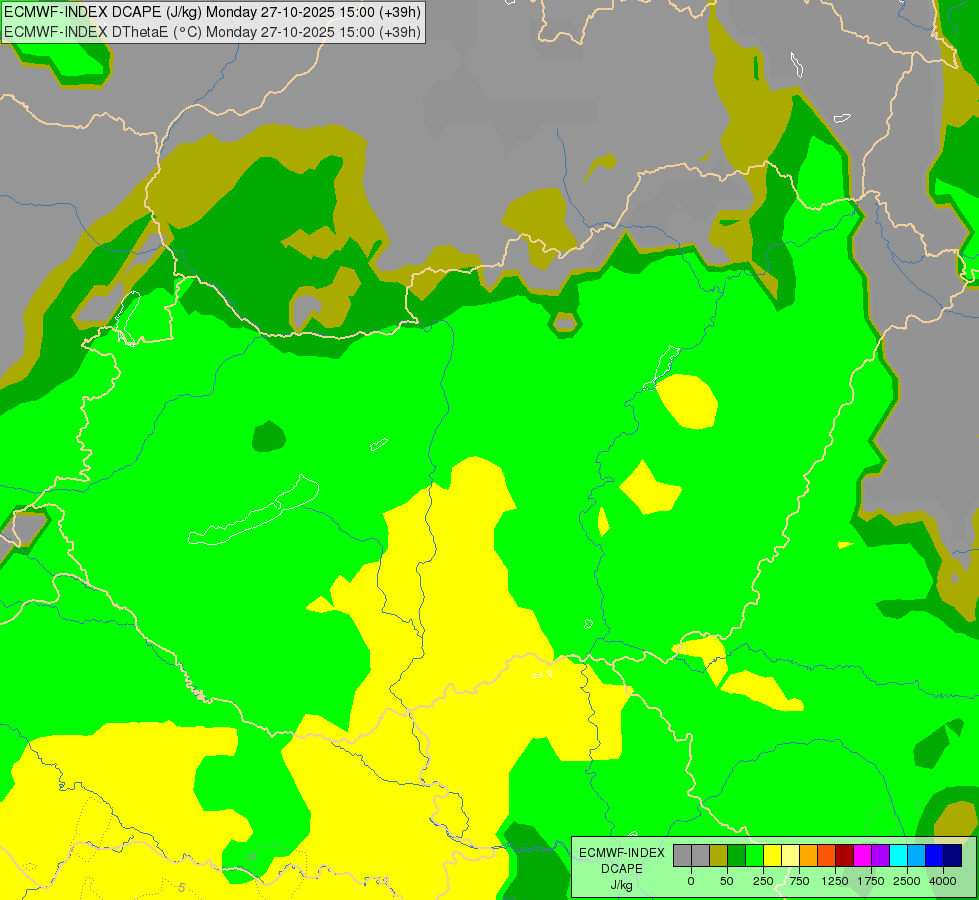Choose the pure blue legend swatch
This screenshot has width=979, height=900.
(935, 855)
